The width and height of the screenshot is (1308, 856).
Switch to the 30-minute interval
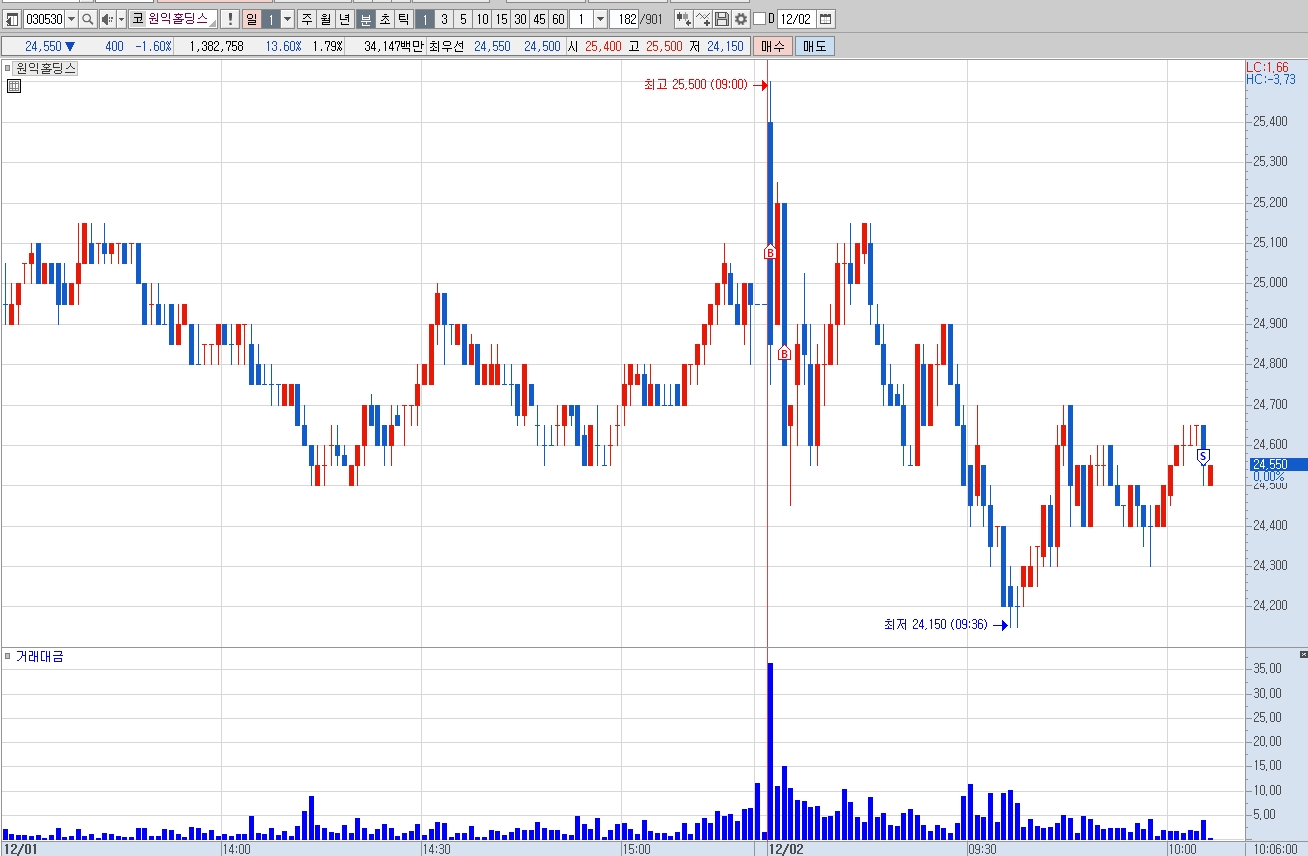[x=520, y=19]
